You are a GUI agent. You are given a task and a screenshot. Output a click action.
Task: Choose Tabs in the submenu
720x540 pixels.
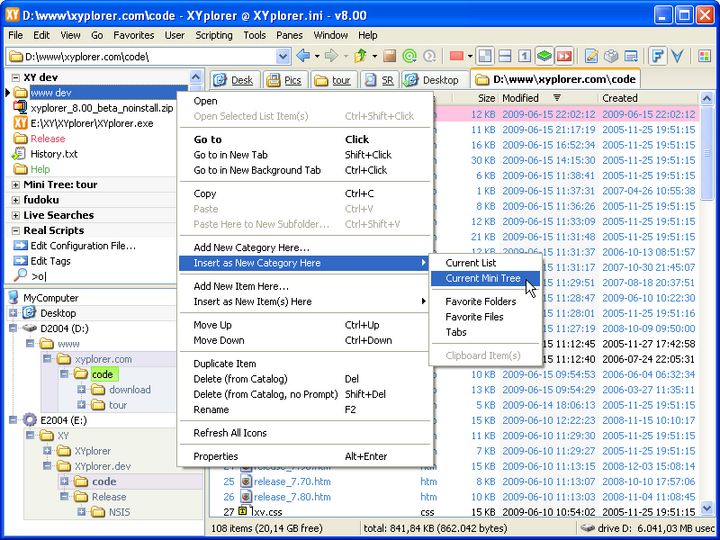click(485, 332)
